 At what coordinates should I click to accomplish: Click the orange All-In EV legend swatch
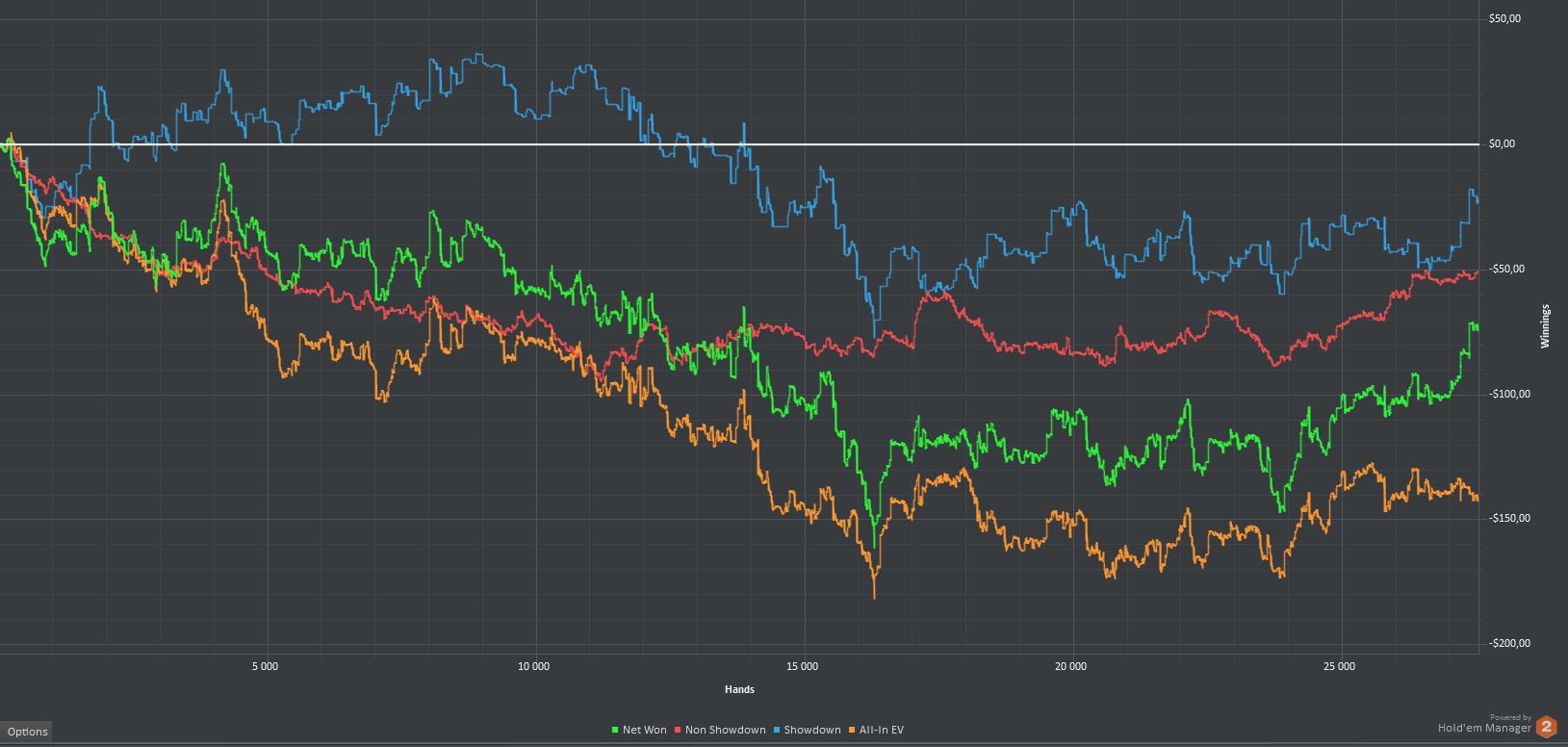coord(852,730)
